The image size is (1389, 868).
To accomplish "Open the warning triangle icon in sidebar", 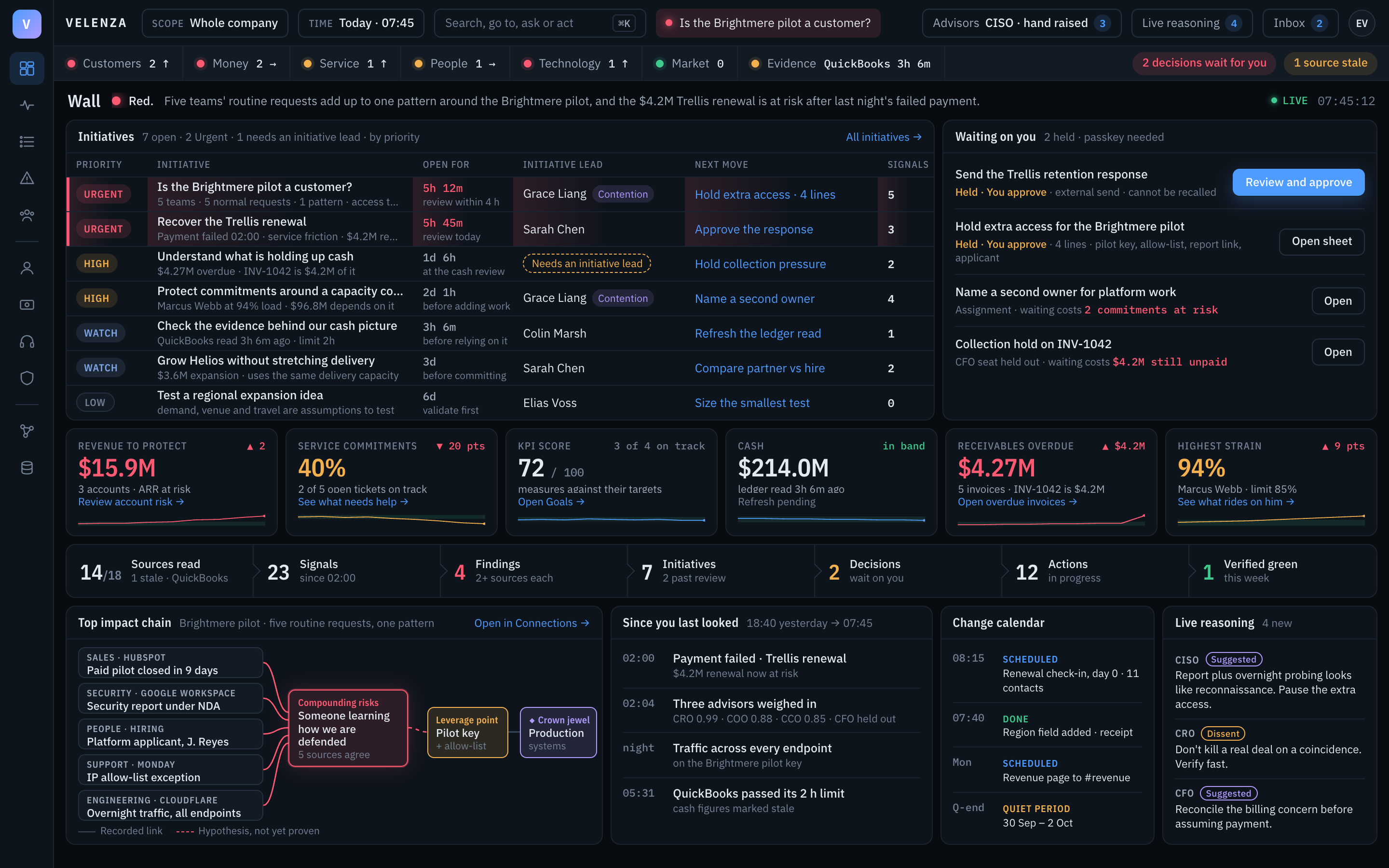I will (x=27, y=178).
